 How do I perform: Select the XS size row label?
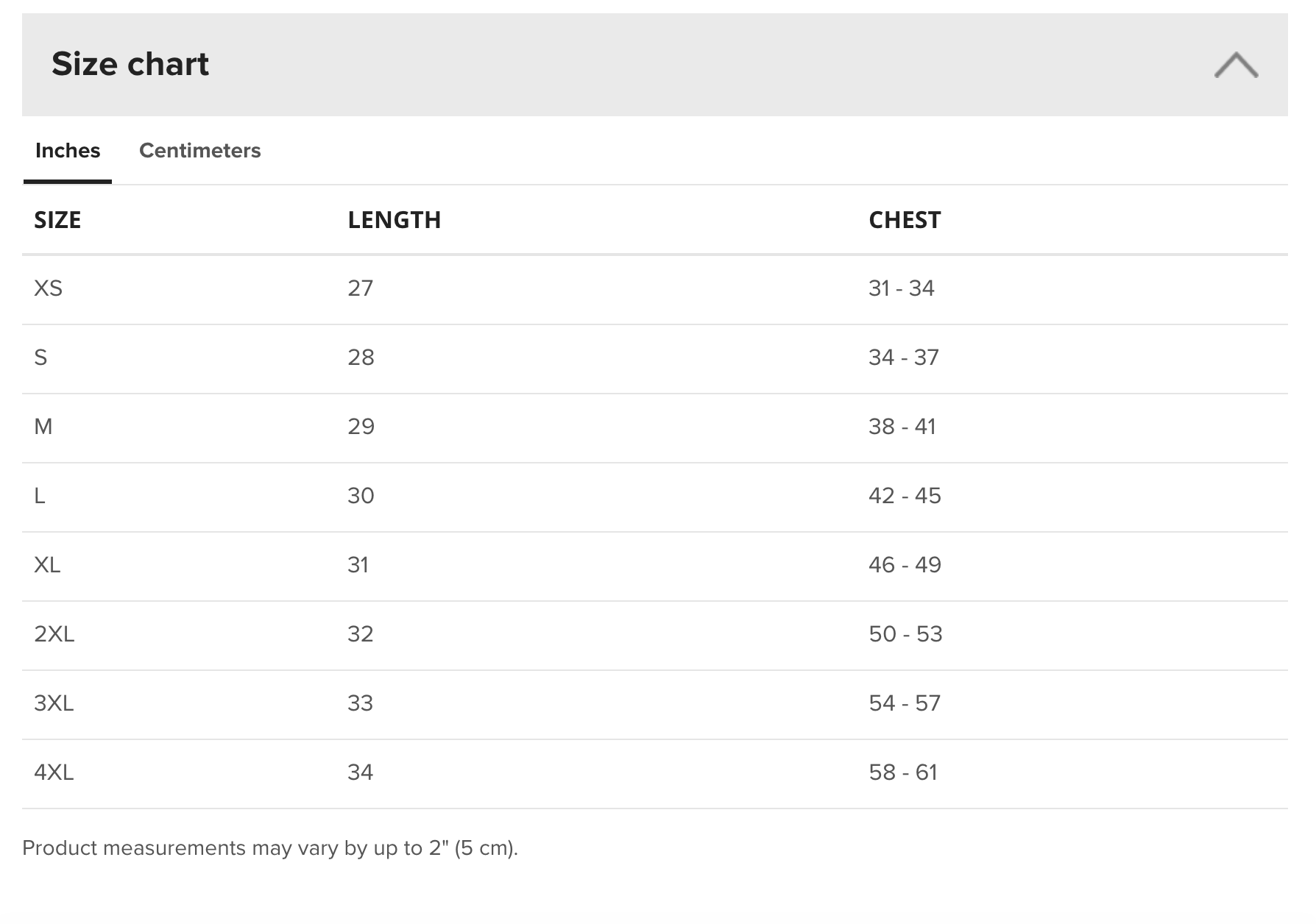[49, 288]
